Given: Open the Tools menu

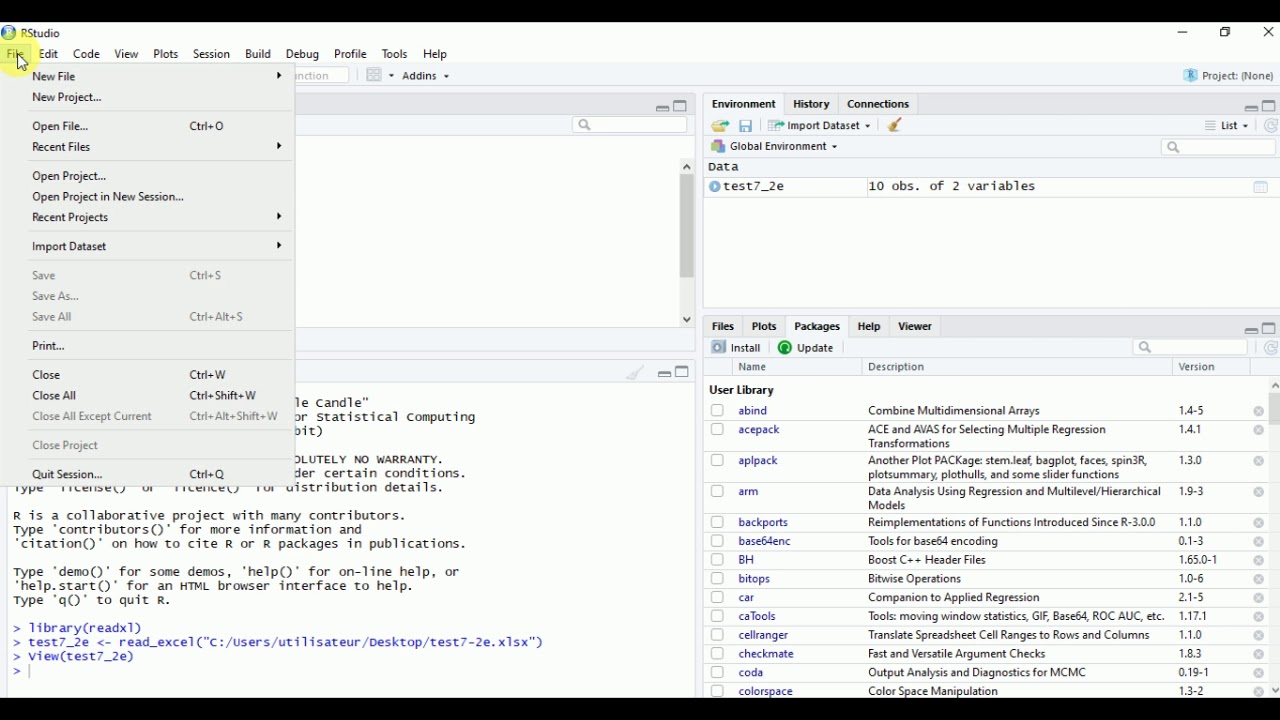Looking at the screenshot, I should (395, 54).
